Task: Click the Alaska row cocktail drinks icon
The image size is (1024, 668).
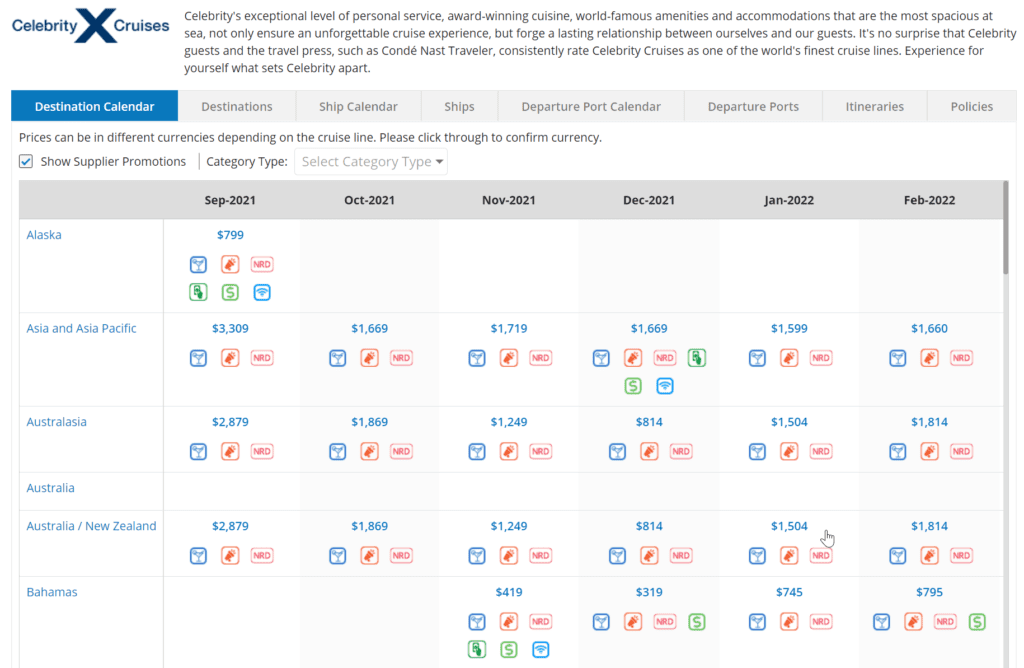Action: [198, 264]
